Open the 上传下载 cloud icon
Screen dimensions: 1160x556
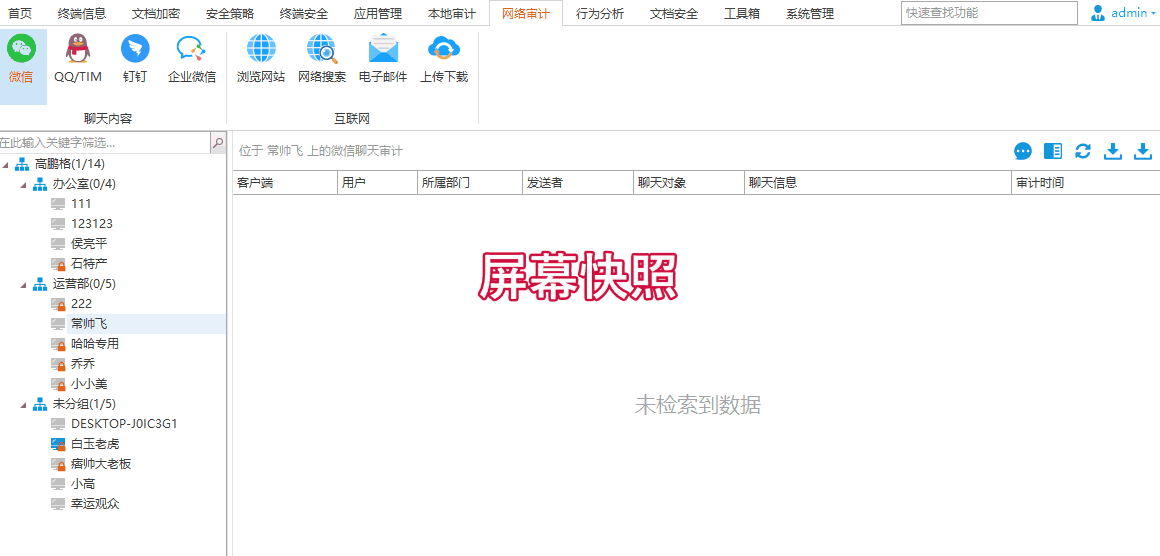[444, 58]
